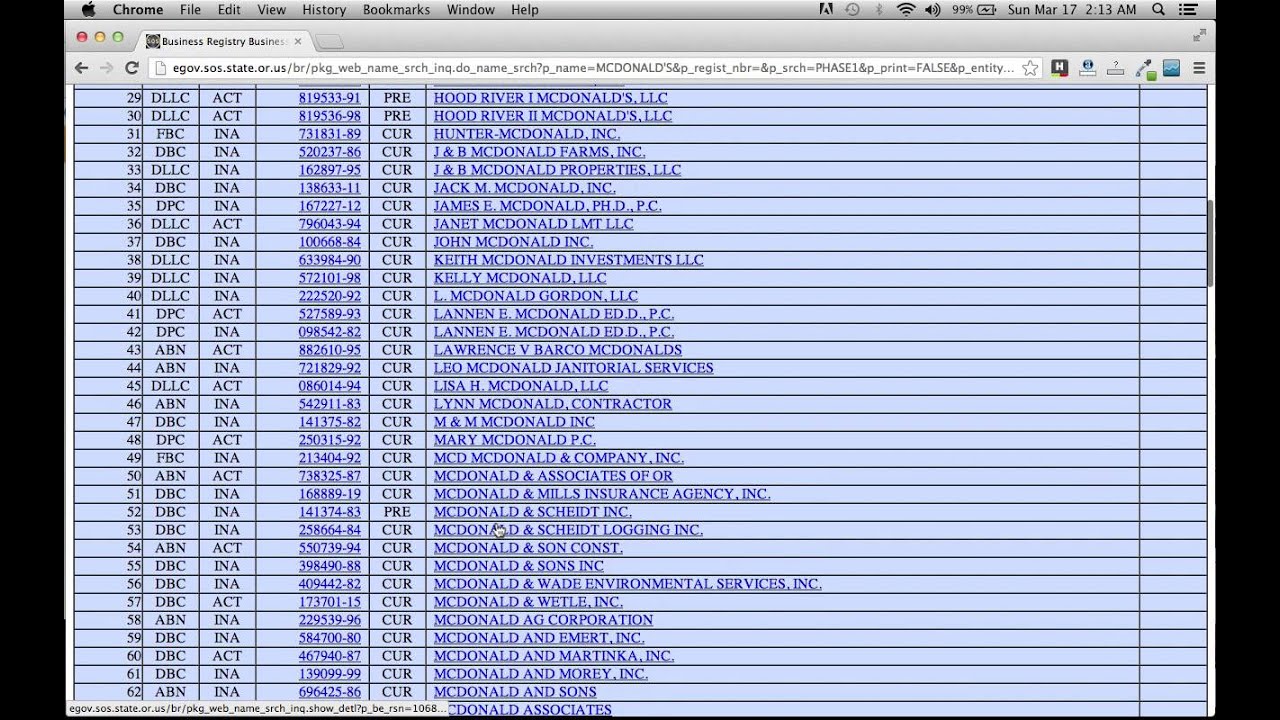The height and width of the screenshot is (720, 1280).
Task: Open the volume control in menu bar
Action: [x=933, y=9]
